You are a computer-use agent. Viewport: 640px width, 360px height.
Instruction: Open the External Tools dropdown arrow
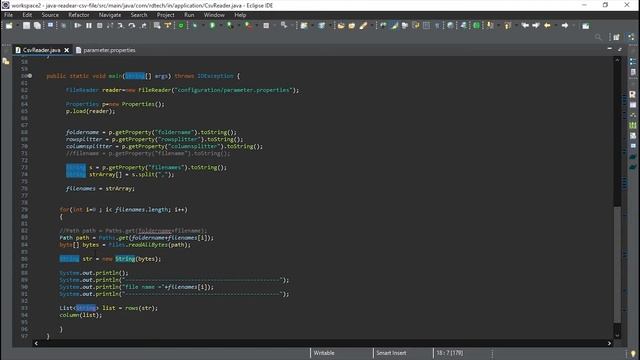pos(257,26)
